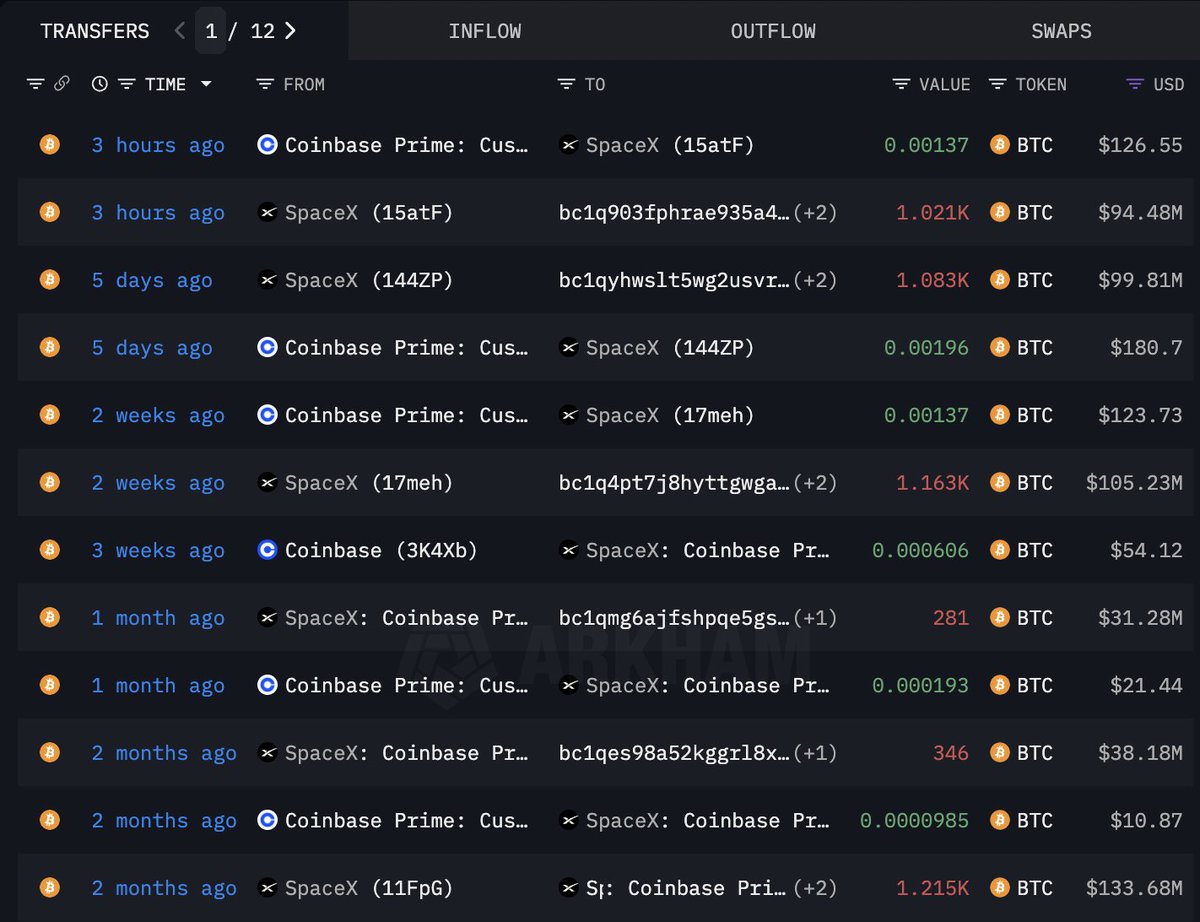Image resolution: width=1200 pixels, height=922 pixels.
Task: Open SpaceX (11FpG) sender link
Action: pyautogui.click(x=369, y=887)
